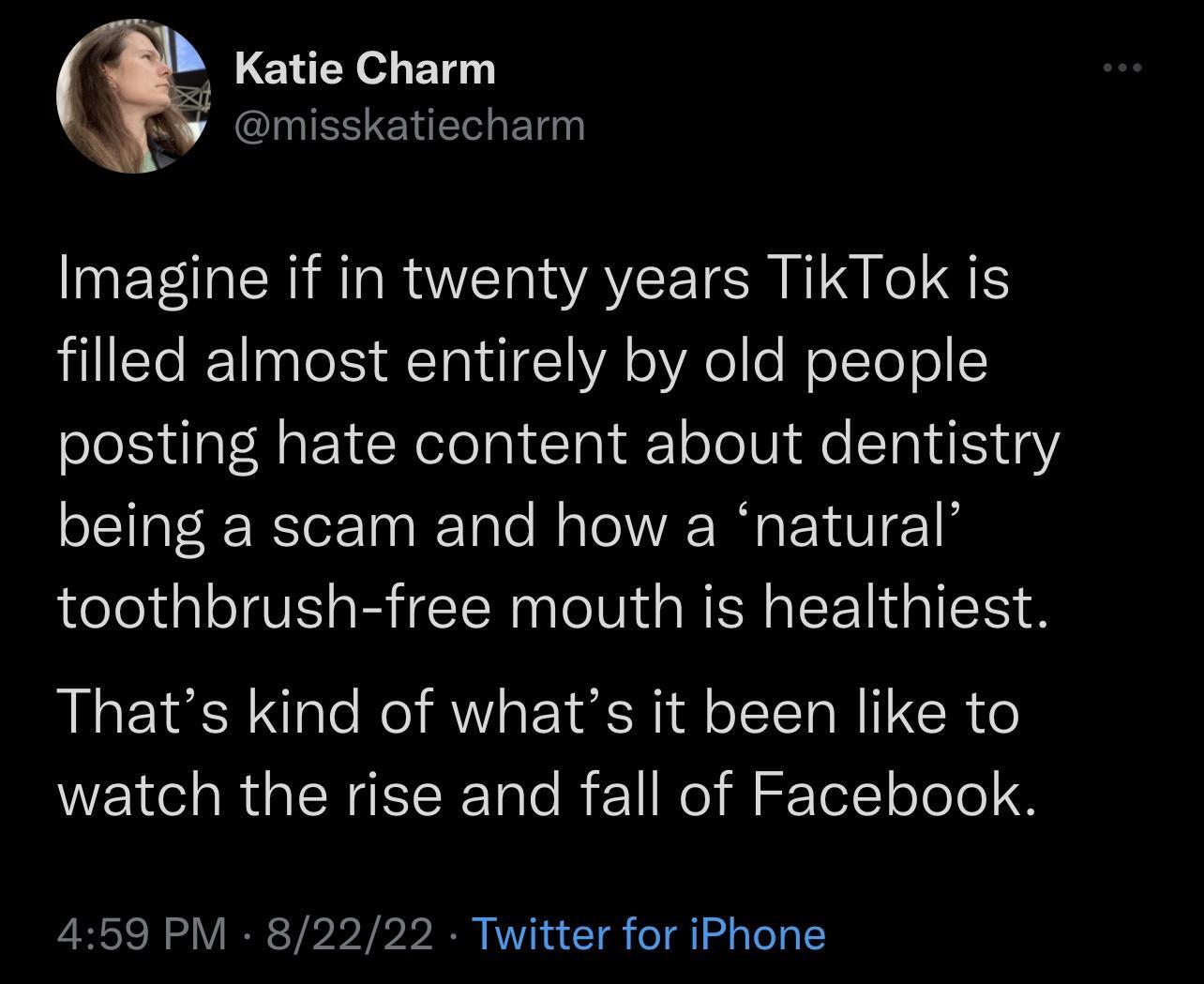
Task: Click the @misskatiecharm handle
Action: [x=408, y=125]
